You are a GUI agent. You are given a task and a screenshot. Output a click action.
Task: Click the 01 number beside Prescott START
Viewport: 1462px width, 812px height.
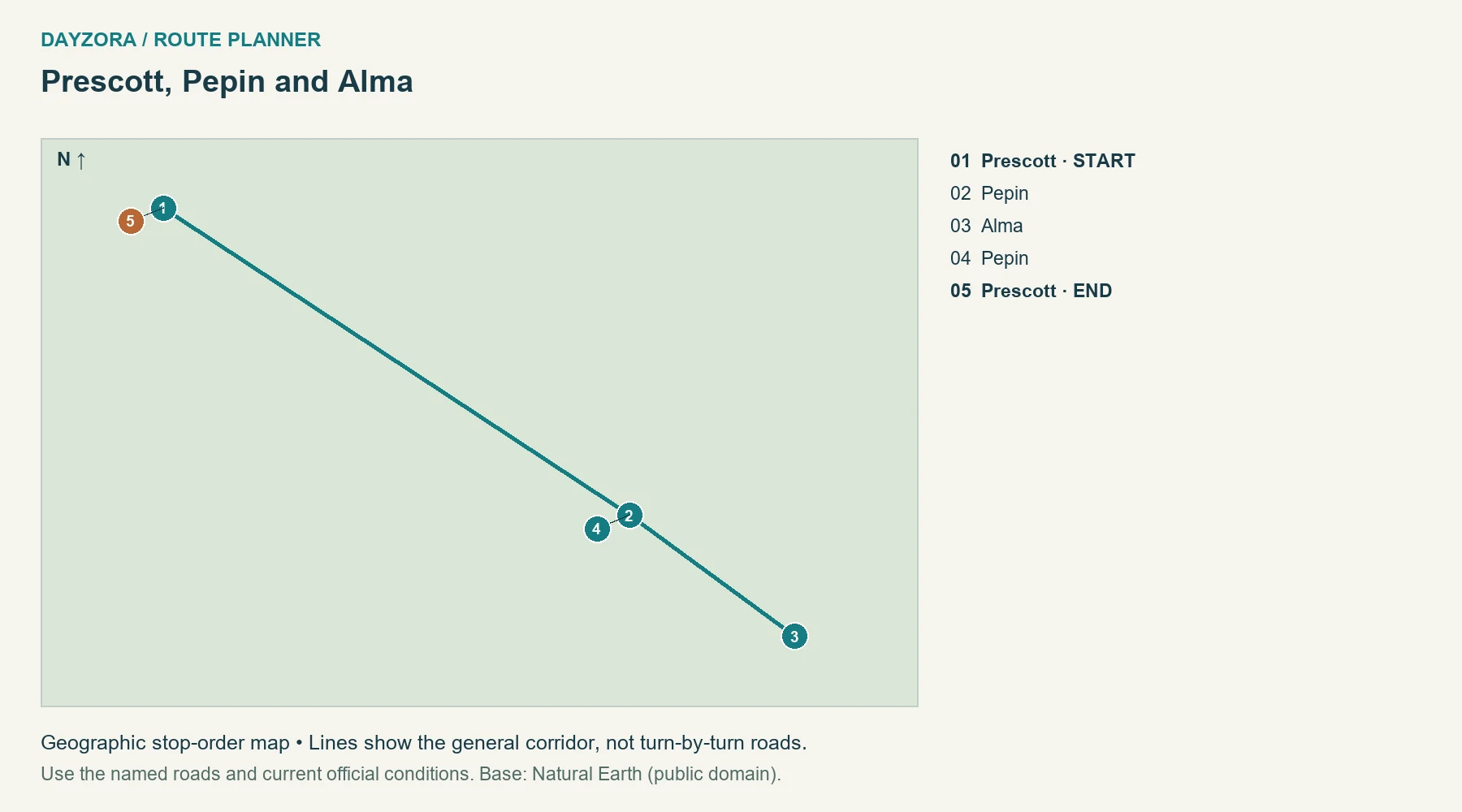pos(961,161)
